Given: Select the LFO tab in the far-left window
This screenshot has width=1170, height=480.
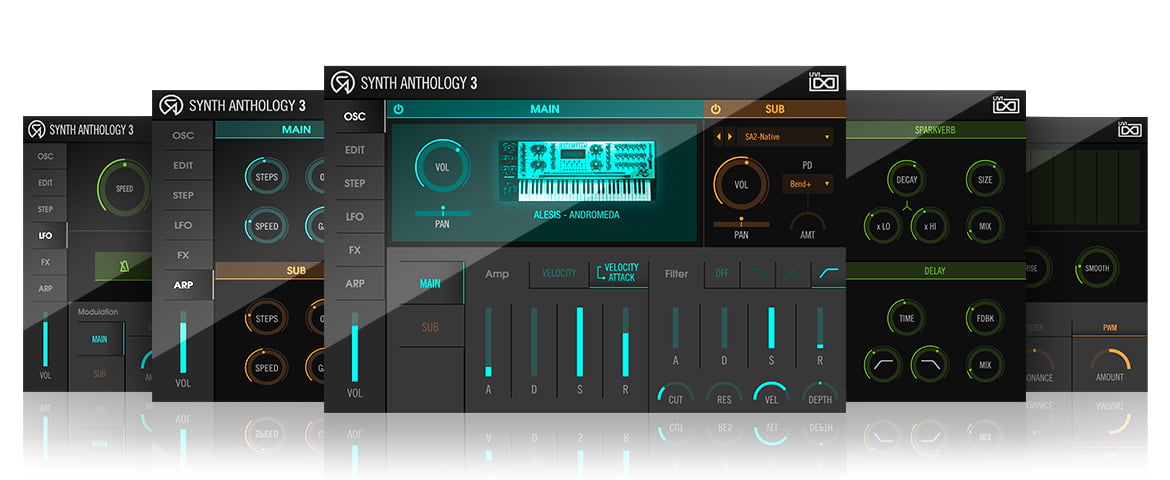Looking at the screenshot, I should click(46, 236).
